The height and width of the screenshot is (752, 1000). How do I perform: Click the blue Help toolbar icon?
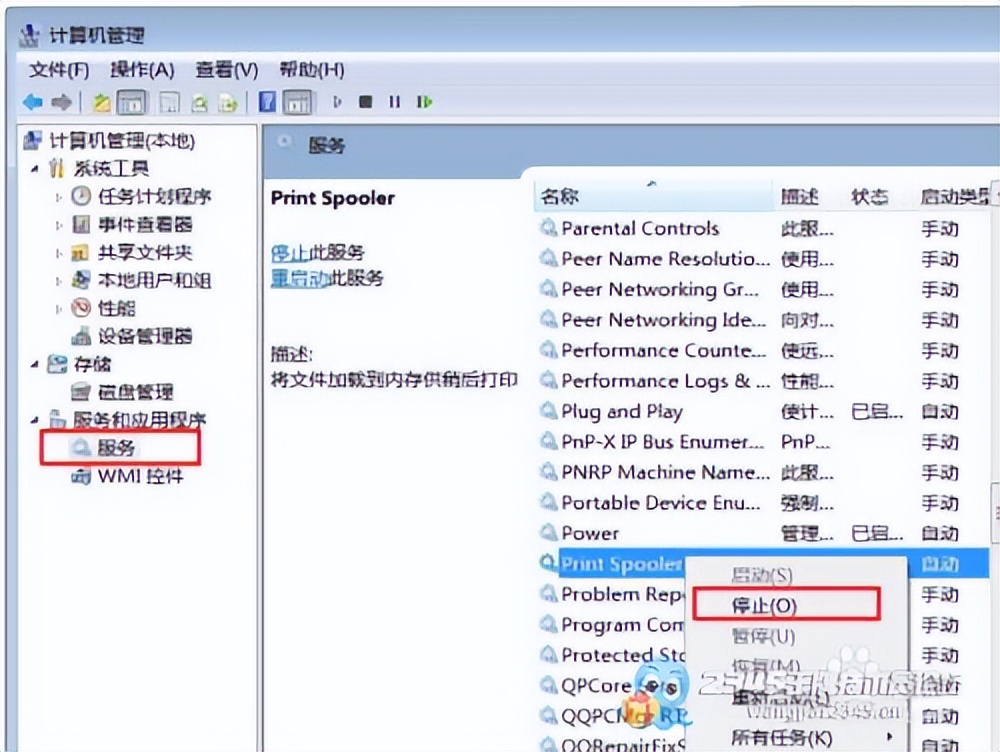[x=267, y=102]
